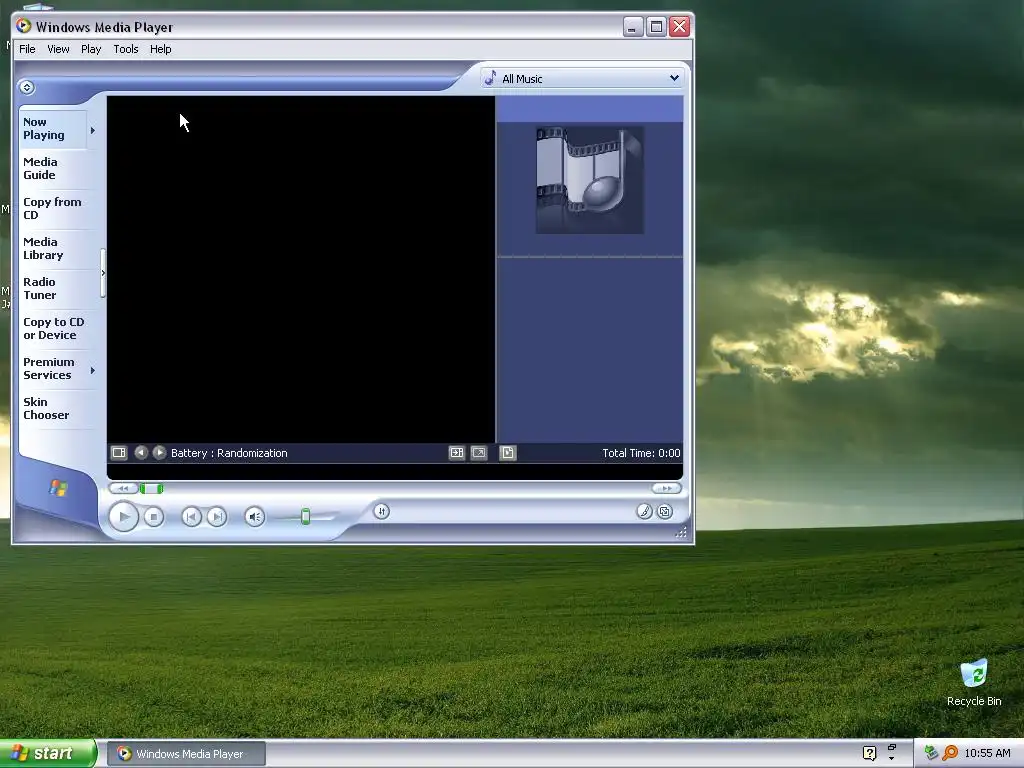Click the fast forward button on seek bar
Screen dimensions: 1024x768
[x=666, y=488]
